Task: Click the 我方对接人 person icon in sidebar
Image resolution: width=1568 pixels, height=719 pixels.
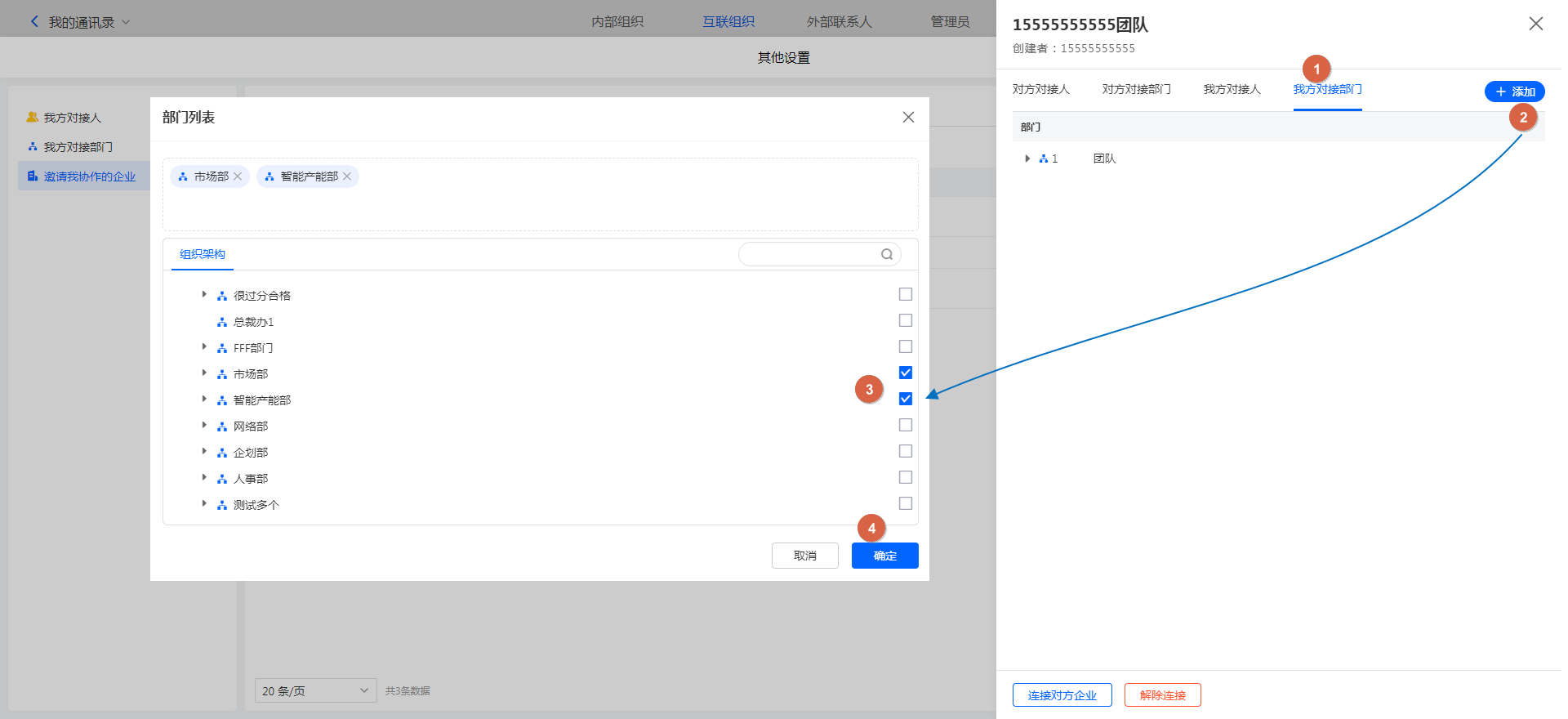Action: tap(33, 118)
